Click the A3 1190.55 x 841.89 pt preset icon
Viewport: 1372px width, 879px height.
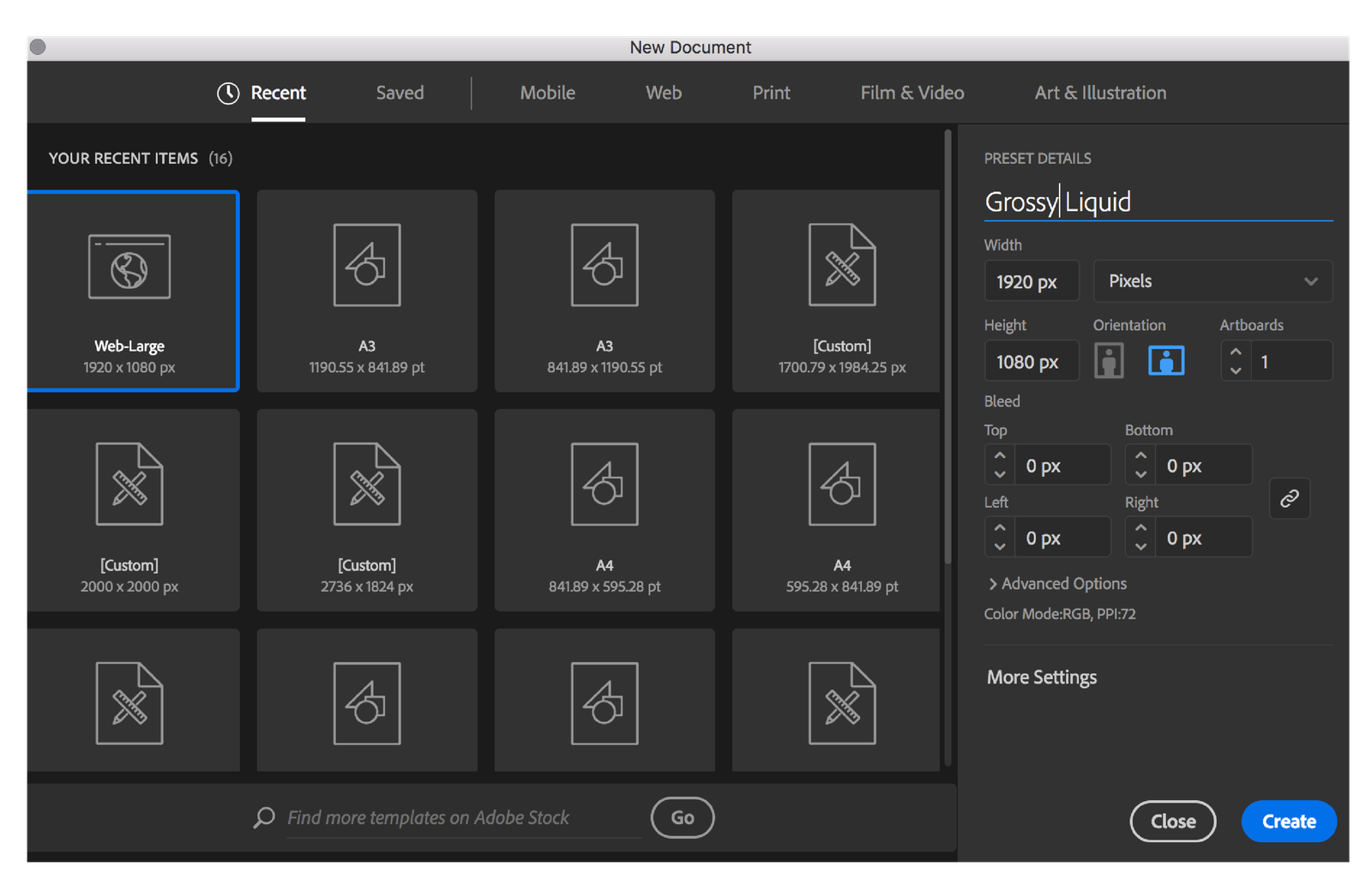pos(367,265)
